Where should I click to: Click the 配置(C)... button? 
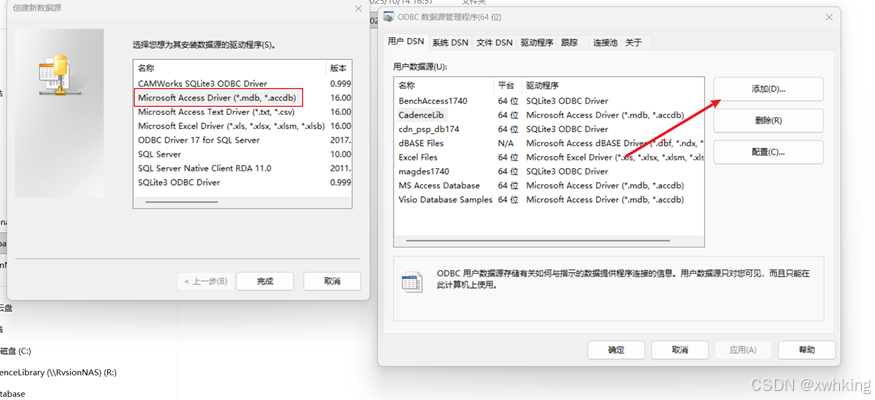pyautogui.click(x=768, y=152)
